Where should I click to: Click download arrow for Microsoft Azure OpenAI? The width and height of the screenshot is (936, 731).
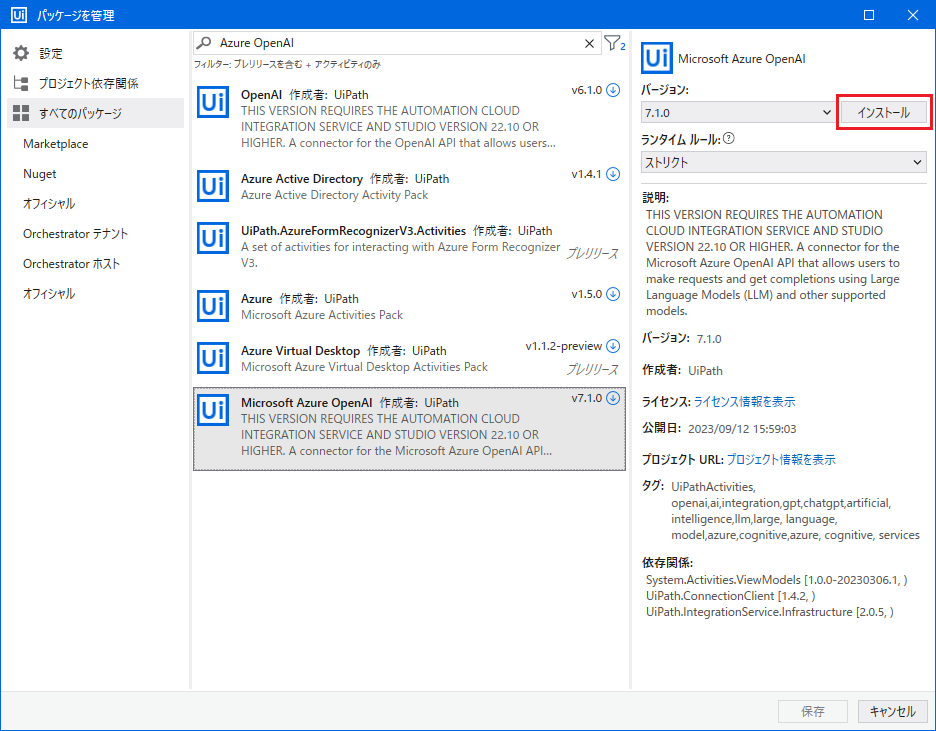pos(613,398)
